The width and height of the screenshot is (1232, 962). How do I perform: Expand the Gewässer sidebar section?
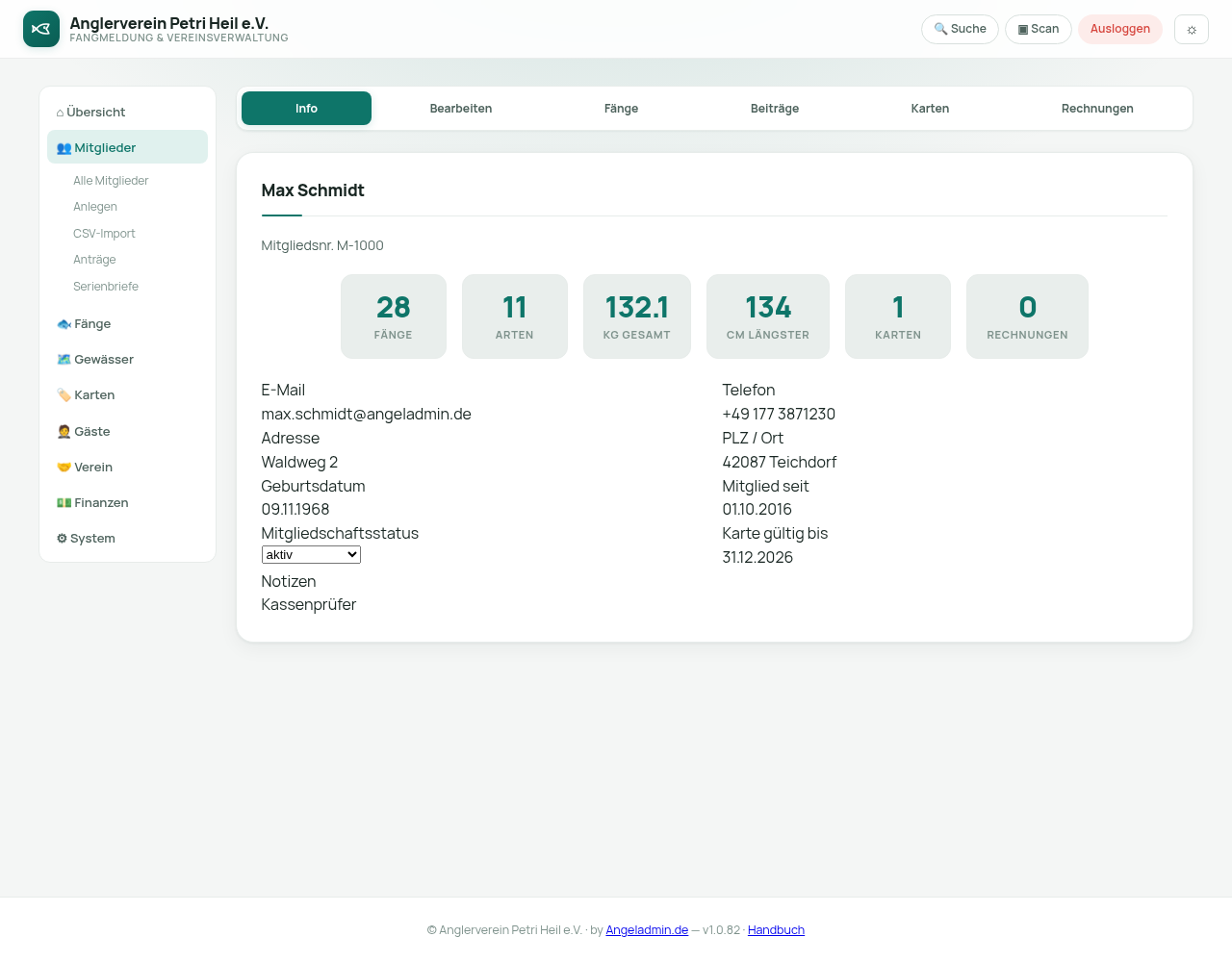pos(127,360)
